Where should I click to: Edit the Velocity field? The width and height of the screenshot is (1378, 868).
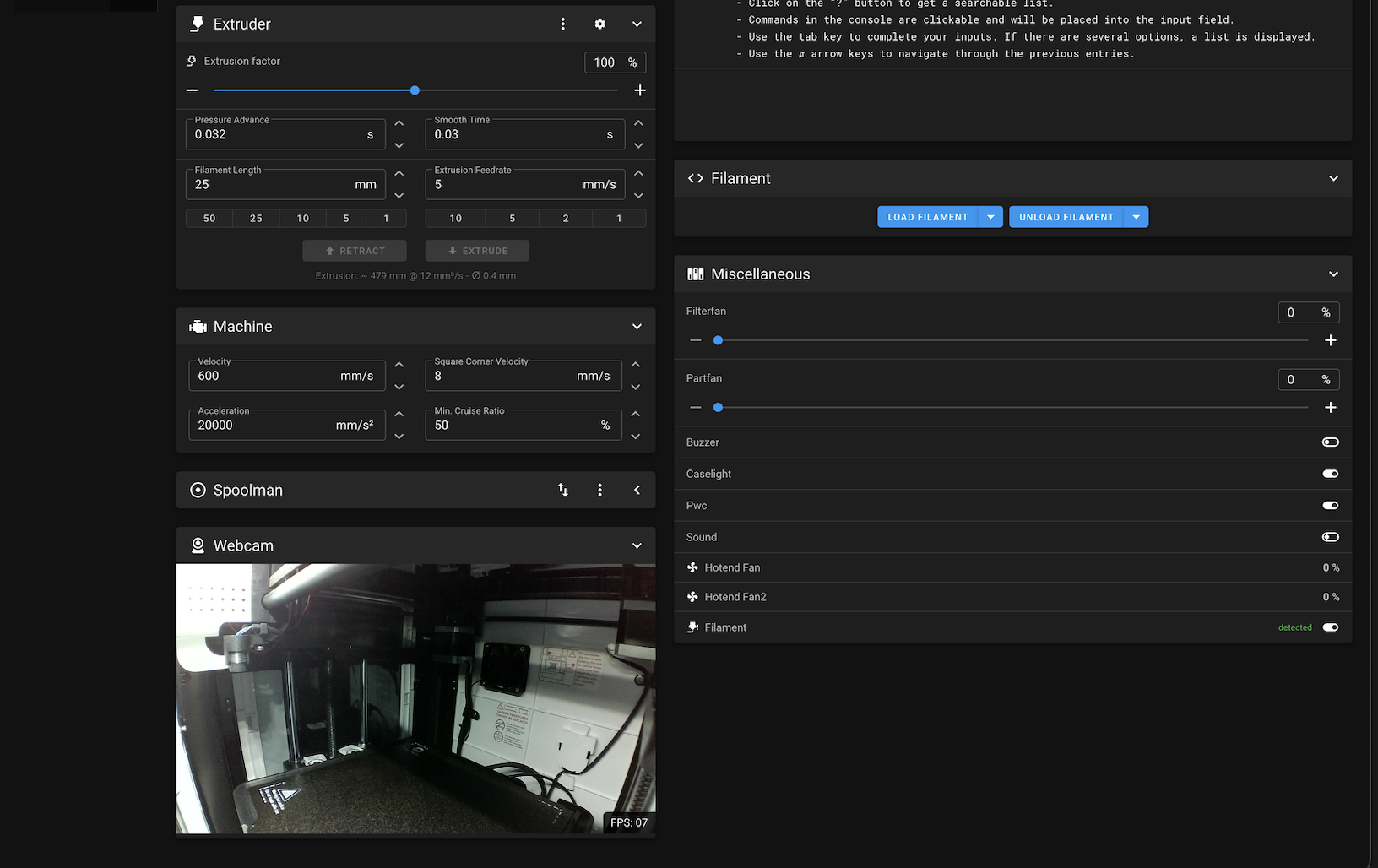287,376
